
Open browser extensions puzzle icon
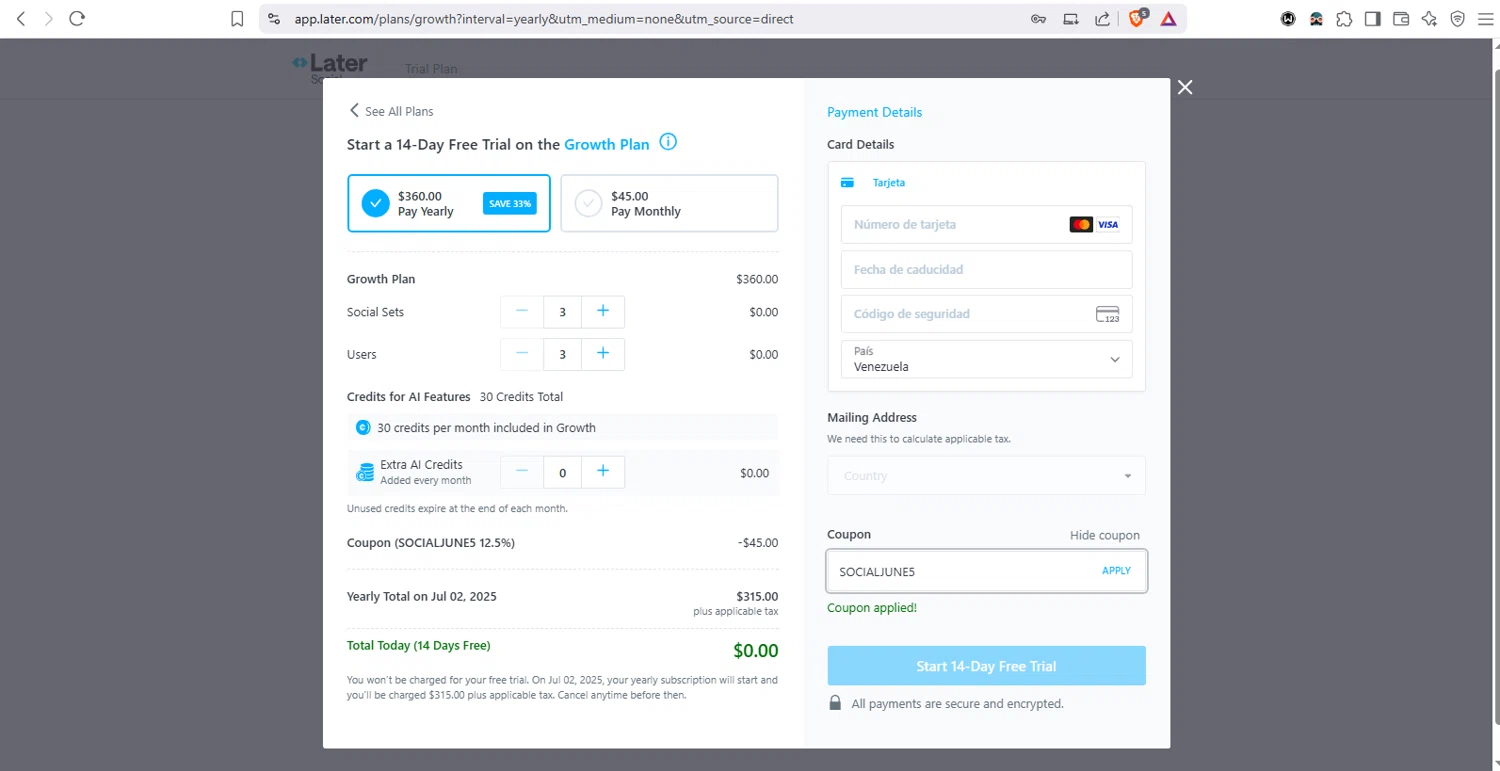(x=1344, y=18)
